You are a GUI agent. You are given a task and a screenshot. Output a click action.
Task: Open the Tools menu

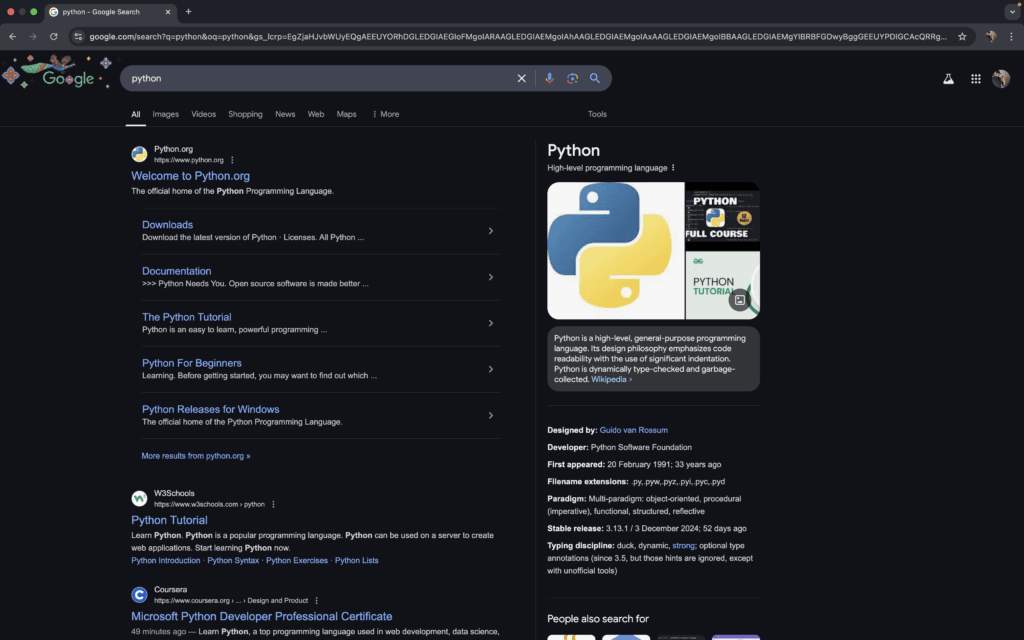click(x=597, y=114)
